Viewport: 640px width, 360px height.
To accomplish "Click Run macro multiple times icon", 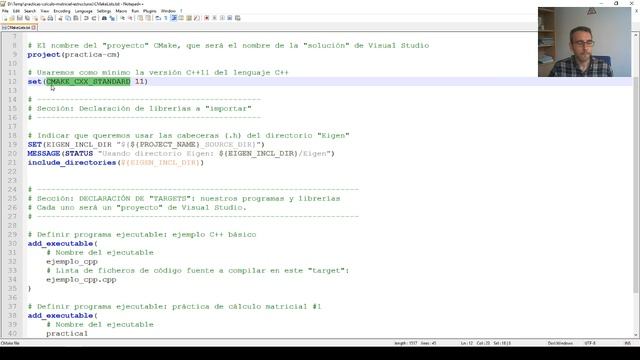I will pyautogui.click(x=230, y=18).
